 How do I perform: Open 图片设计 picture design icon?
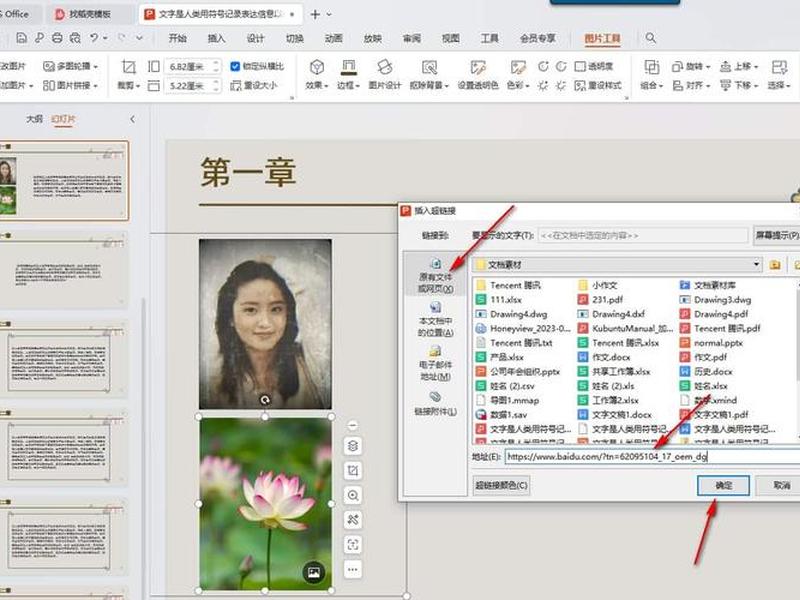pyautogui.click(x=385, y=67)
